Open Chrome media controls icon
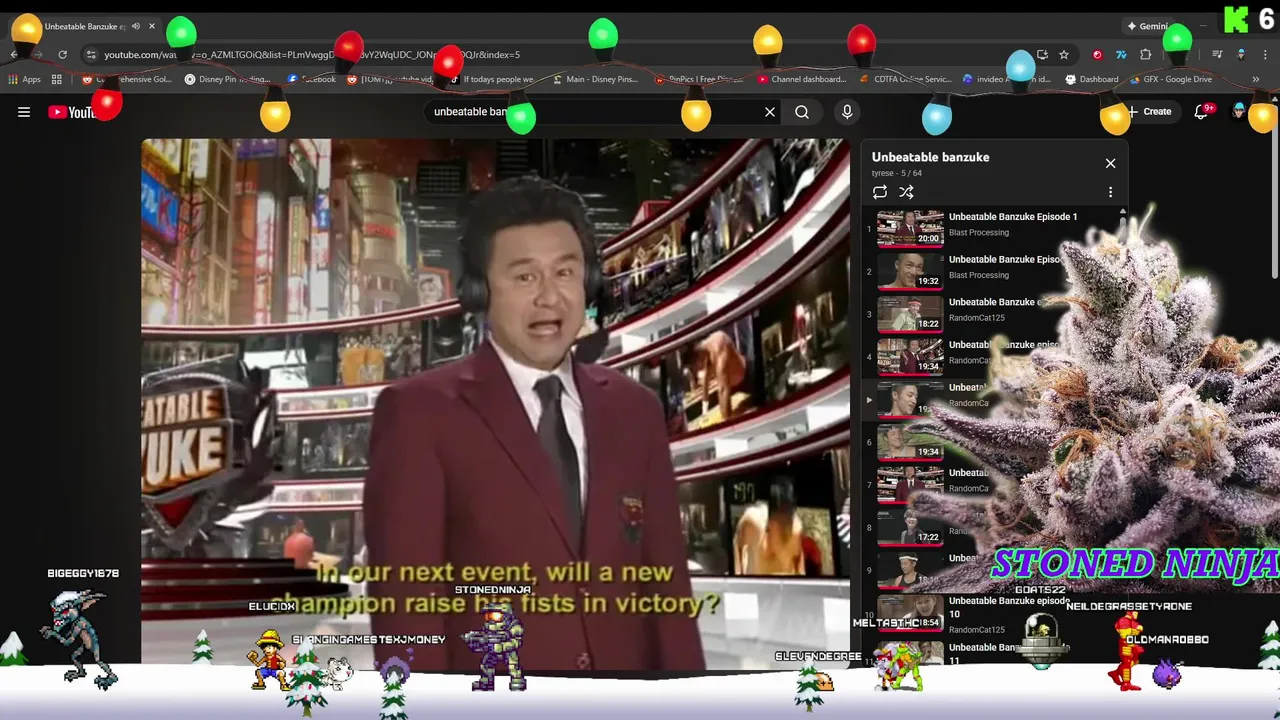The image size is (1280, 720). (x=1217, y=55)
